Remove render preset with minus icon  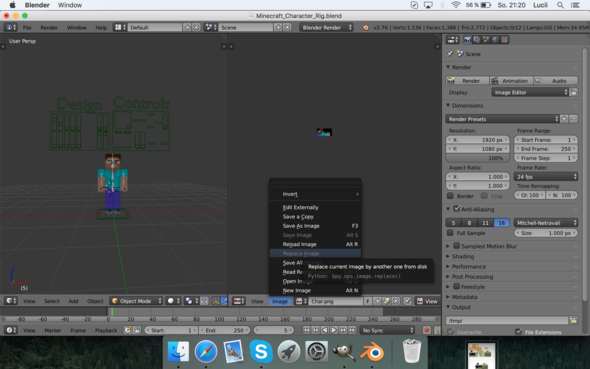pos(573,119)
